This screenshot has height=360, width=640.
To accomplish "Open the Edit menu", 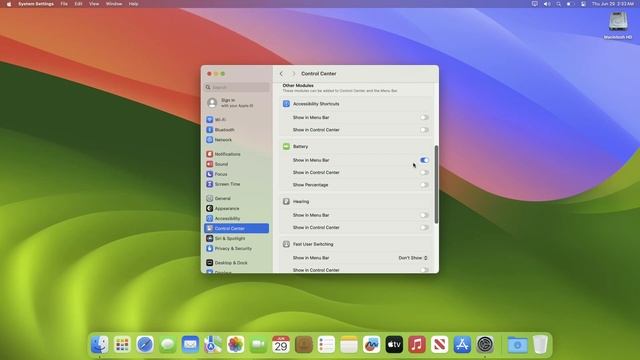I will point(78,4).
